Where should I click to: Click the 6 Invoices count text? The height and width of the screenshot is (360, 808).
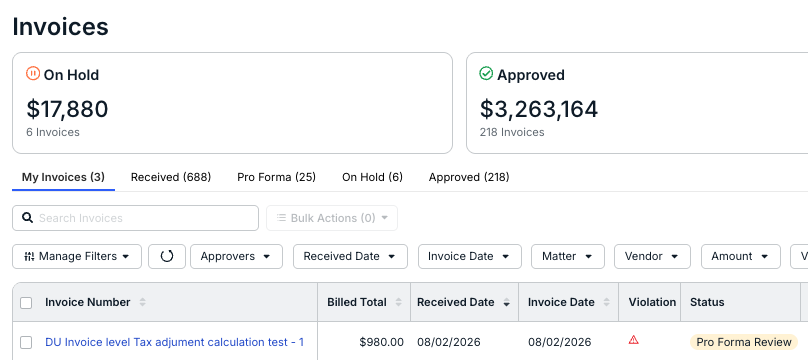point(53,132)
